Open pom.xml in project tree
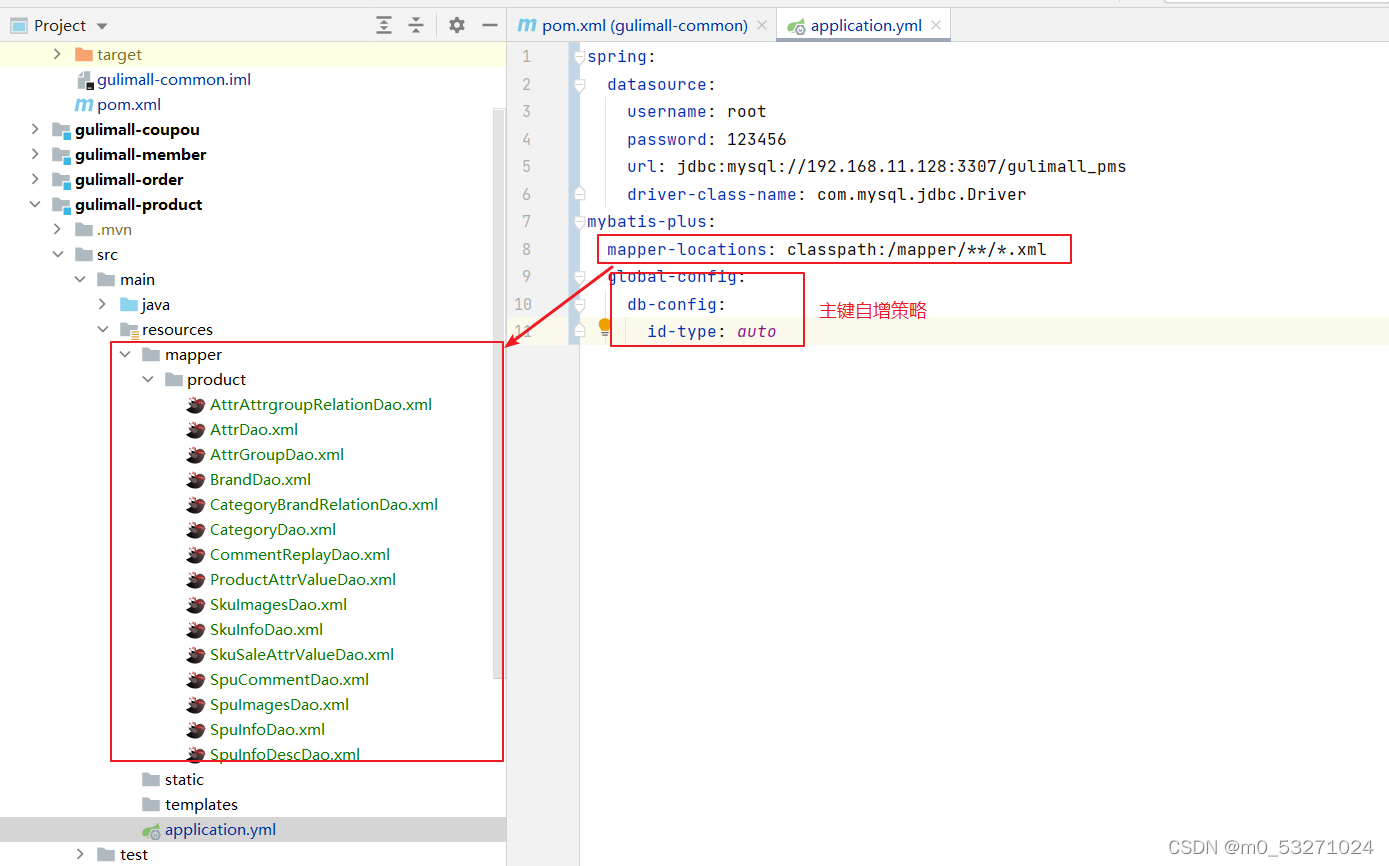1389x866 pixels. (x=129, y=104)
